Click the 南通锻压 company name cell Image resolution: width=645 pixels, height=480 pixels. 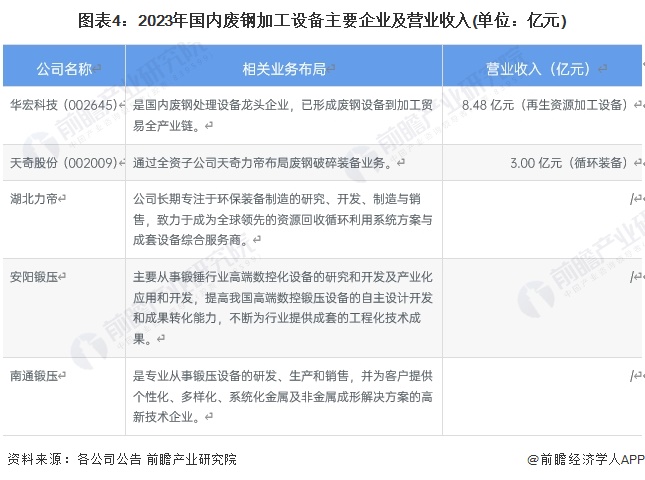point(38,375)
